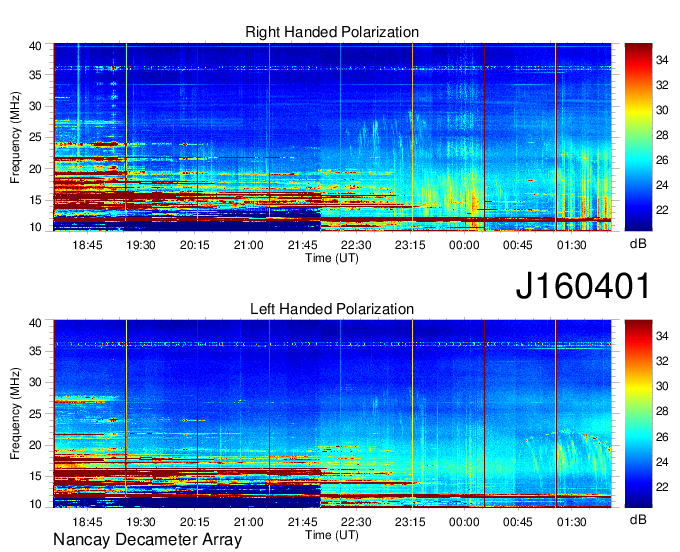The height and width of the screenshot is (552, 680).
Task: Click "Frequency (MHz)" axis label of left-handed plot
Action: click(x=15, y=414)
